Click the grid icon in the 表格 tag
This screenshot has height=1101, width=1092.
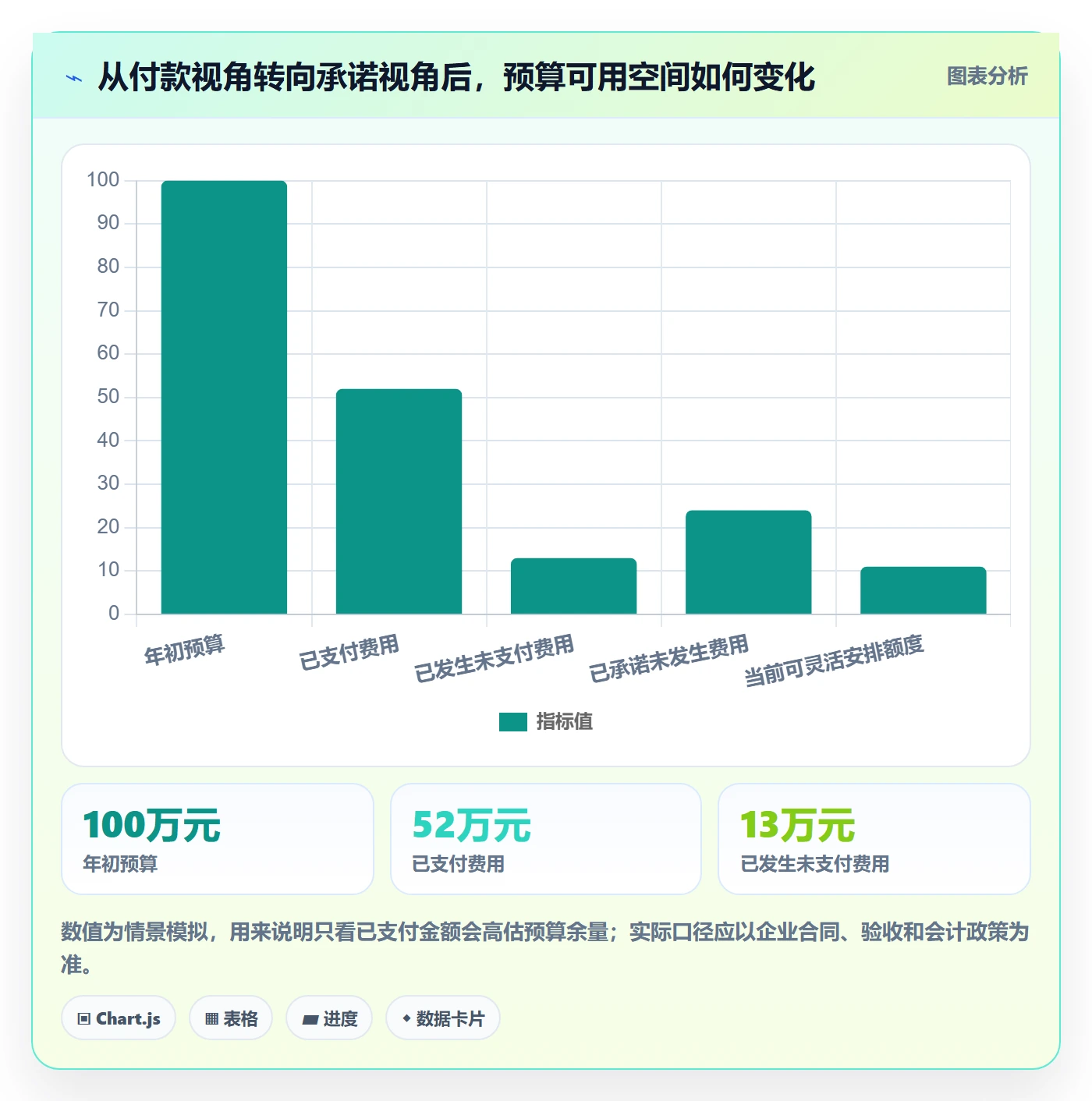[x=211, y=1019]
